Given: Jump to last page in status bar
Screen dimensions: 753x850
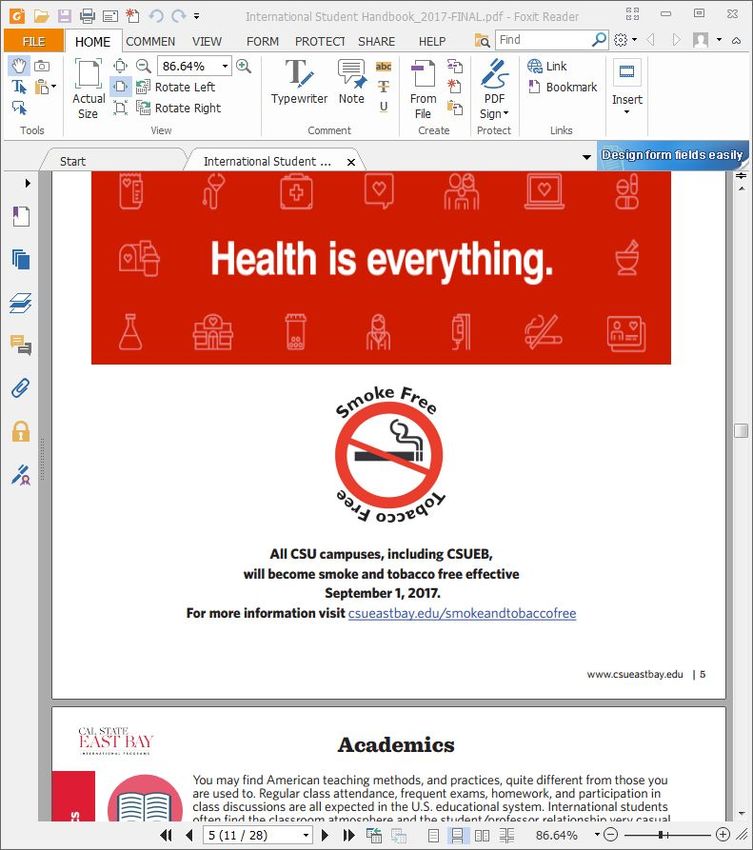Looking at the screenshot, I should pyautogui.click(x=349, y=835).
